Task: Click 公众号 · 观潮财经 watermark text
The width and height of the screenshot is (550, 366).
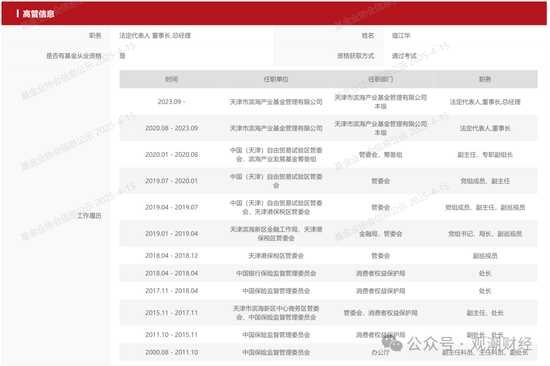Action: pyautogui.click(x=469, y=344)
